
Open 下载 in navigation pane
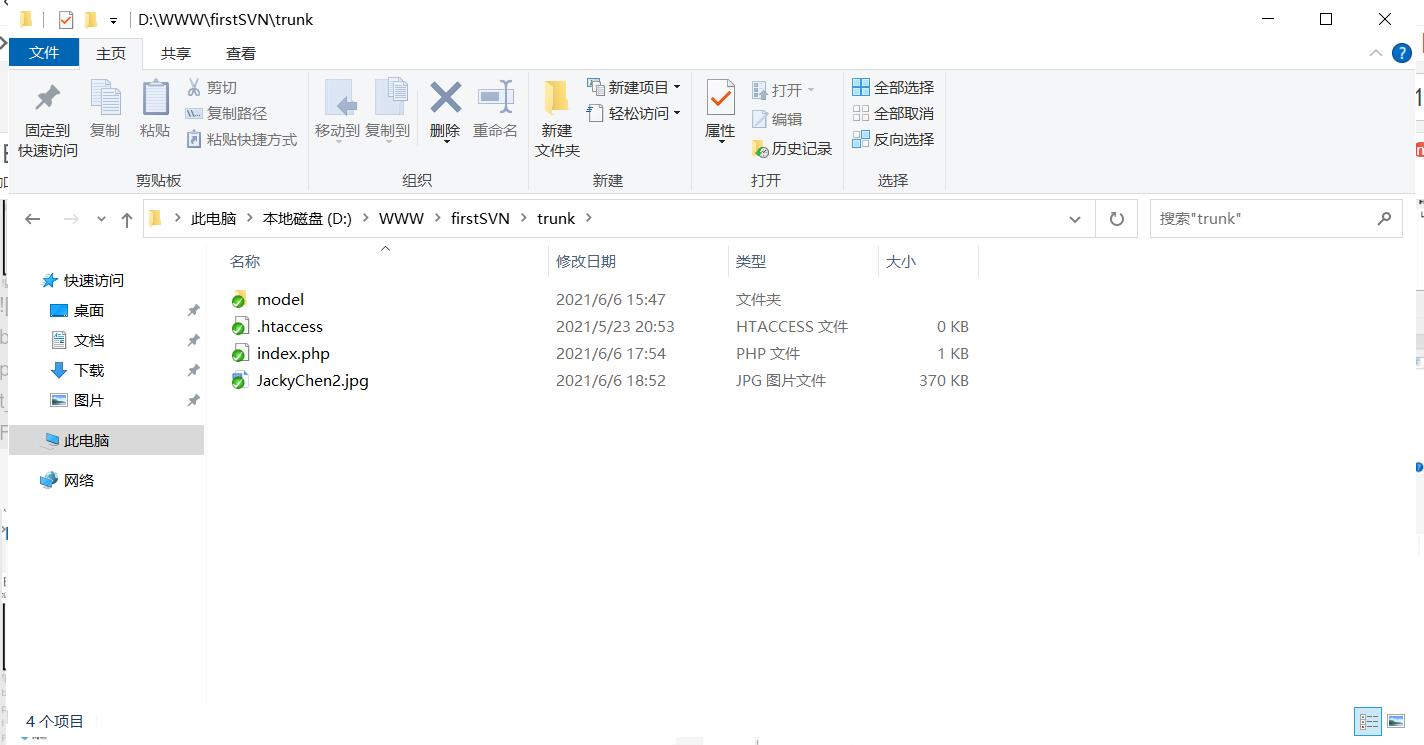(x=88, y=371)
